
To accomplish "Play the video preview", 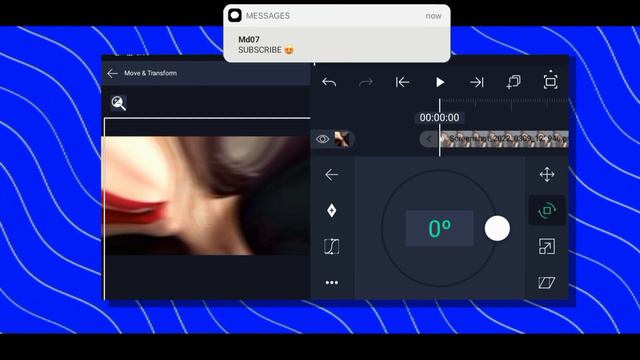I will 440,82.
